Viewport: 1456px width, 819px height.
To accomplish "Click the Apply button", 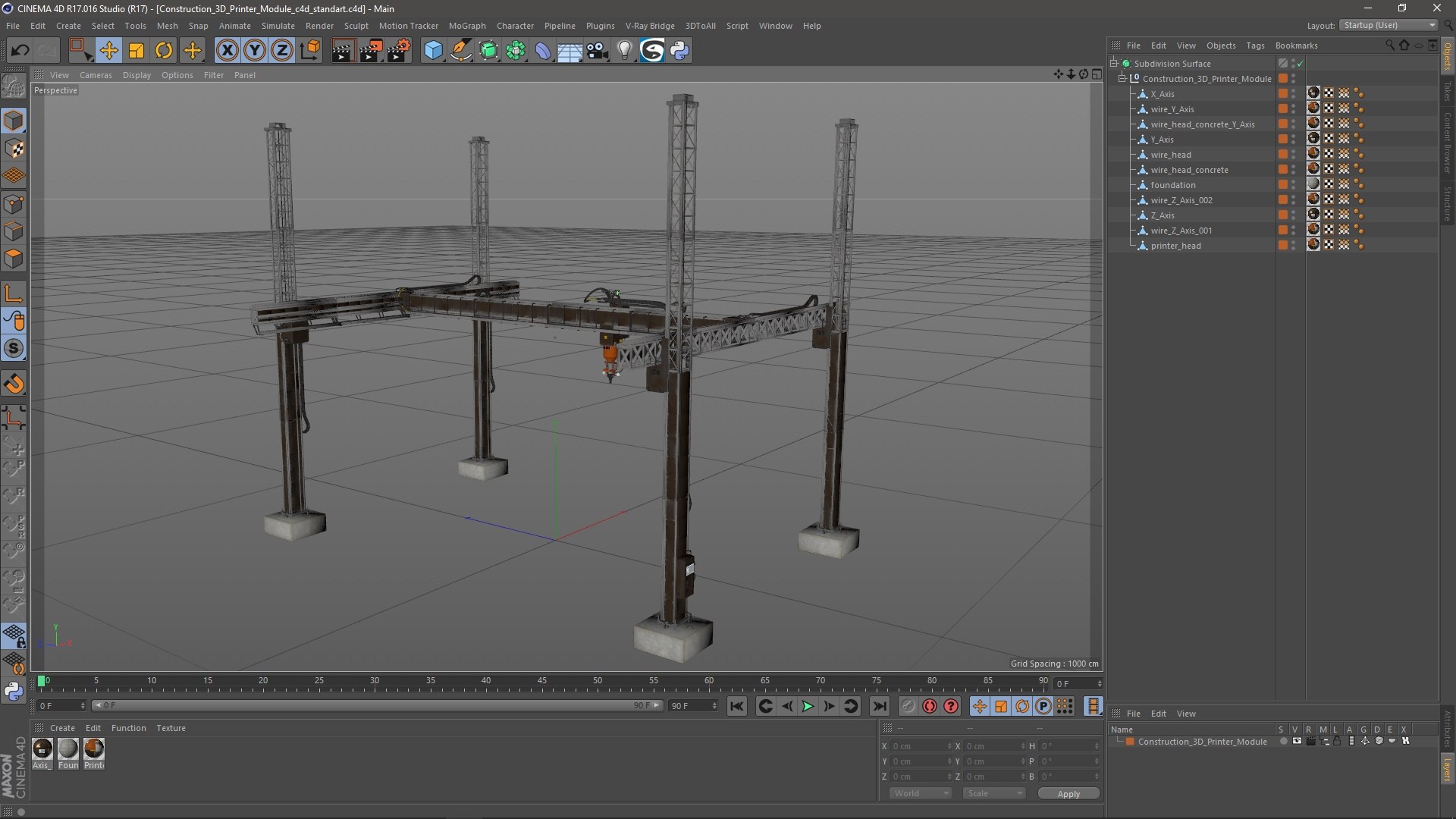I will pos(1068,794).
